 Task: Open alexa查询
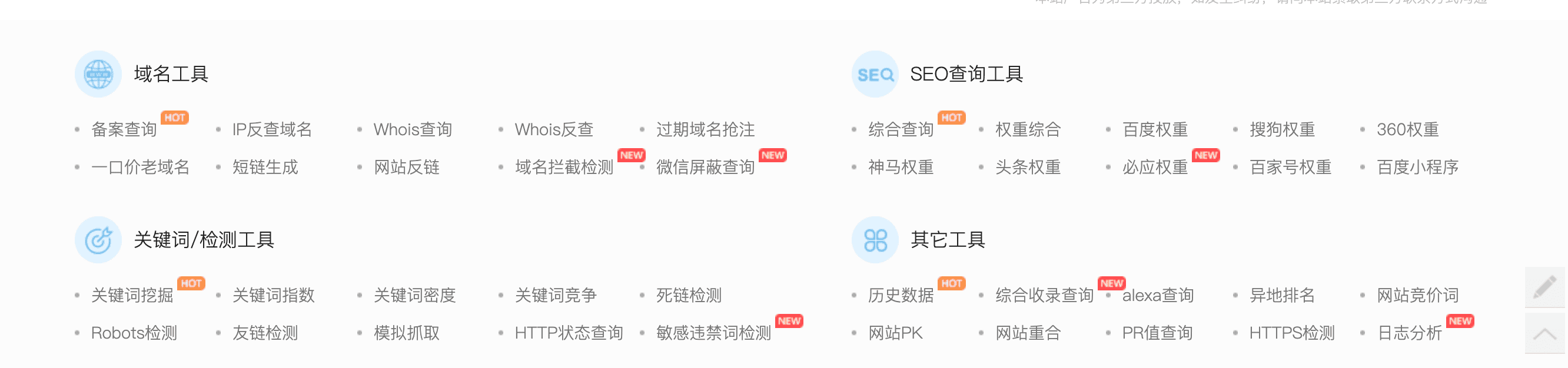pos(1158,295)
